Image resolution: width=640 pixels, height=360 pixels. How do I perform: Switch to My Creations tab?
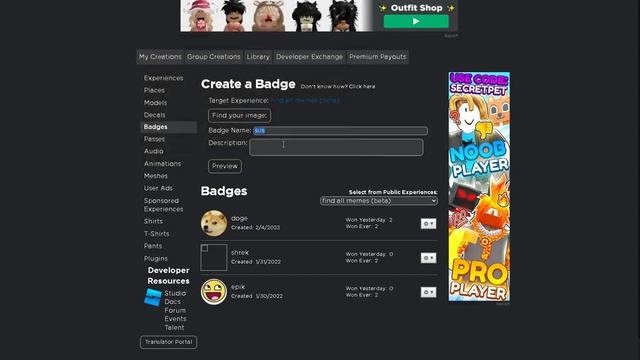[x=160, y=57]
